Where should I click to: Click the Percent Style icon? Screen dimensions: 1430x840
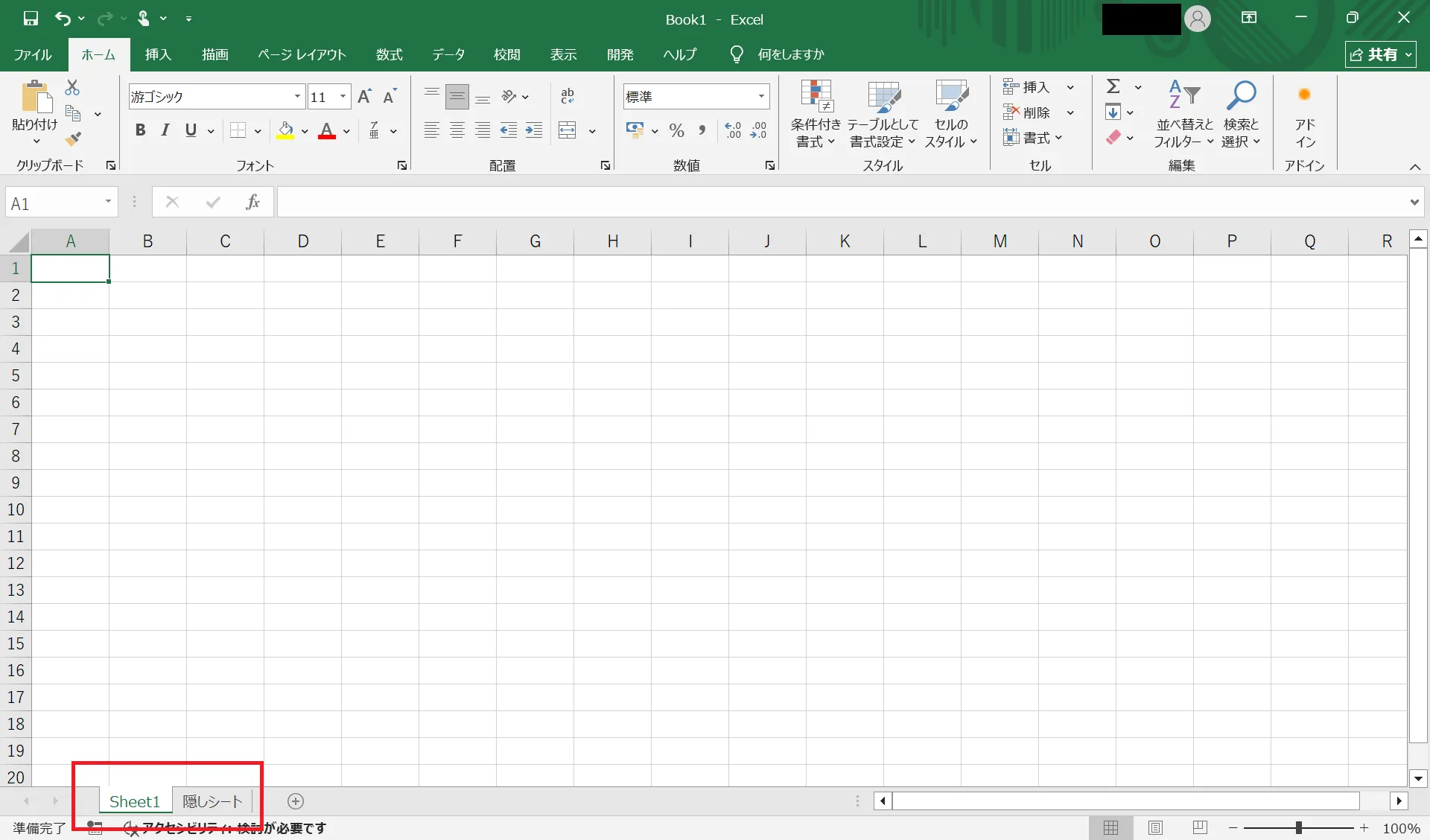(x=676, y=131)
